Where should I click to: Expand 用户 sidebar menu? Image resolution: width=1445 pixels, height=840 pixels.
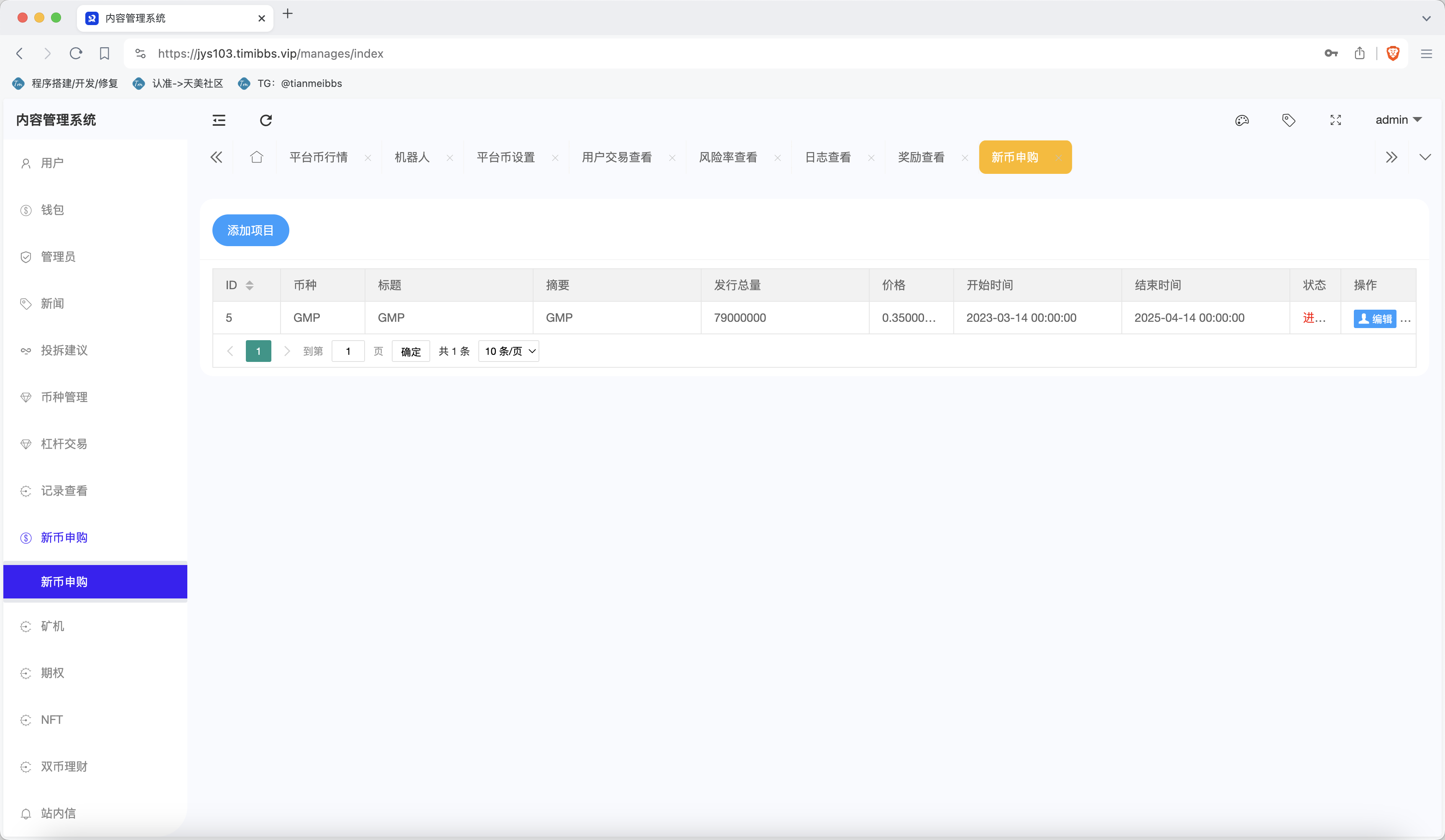[95, 163]
